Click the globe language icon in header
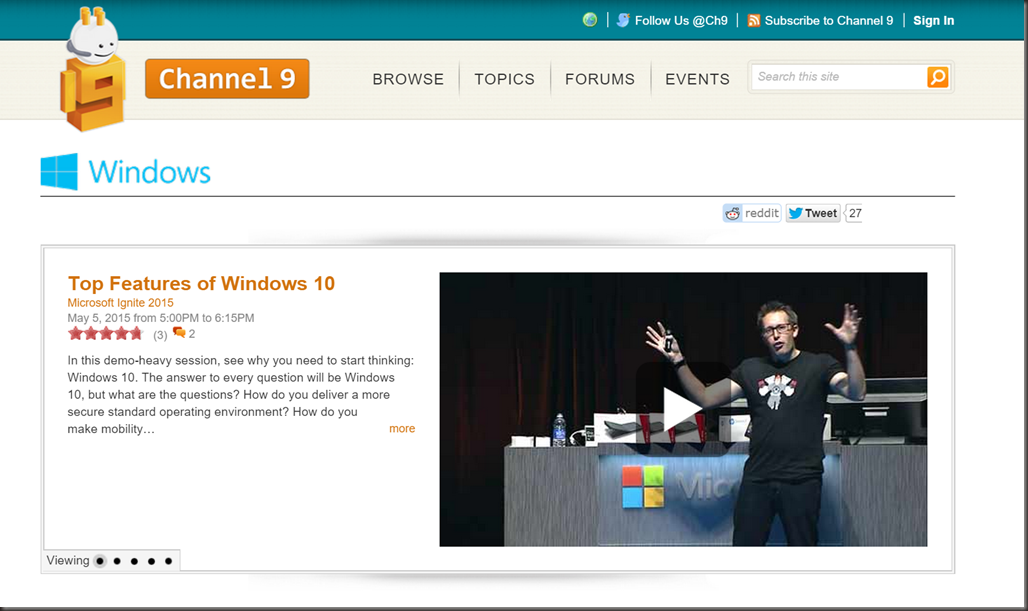This screenshot has width=1028, height=611. tap(590, 20)
